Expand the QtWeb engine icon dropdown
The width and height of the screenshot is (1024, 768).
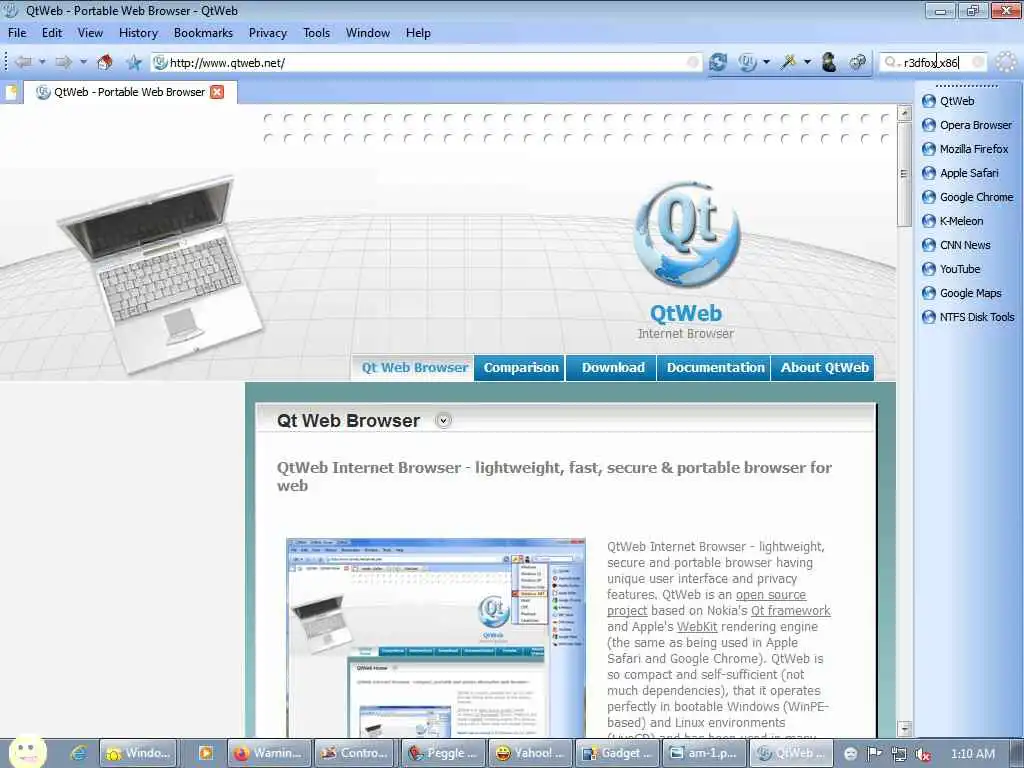tap(767, 63)
